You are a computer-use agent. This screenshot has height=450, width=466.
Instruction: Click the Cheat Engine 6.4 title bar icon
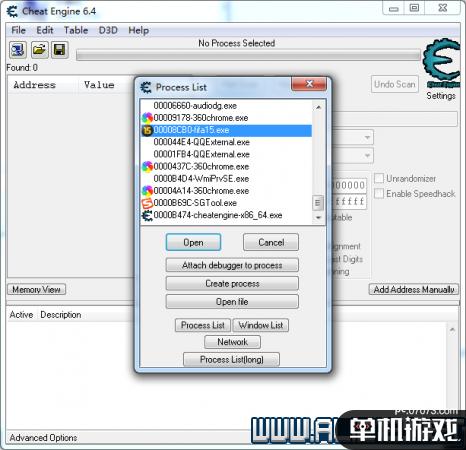pyautogui.click(x=12, y=11)
